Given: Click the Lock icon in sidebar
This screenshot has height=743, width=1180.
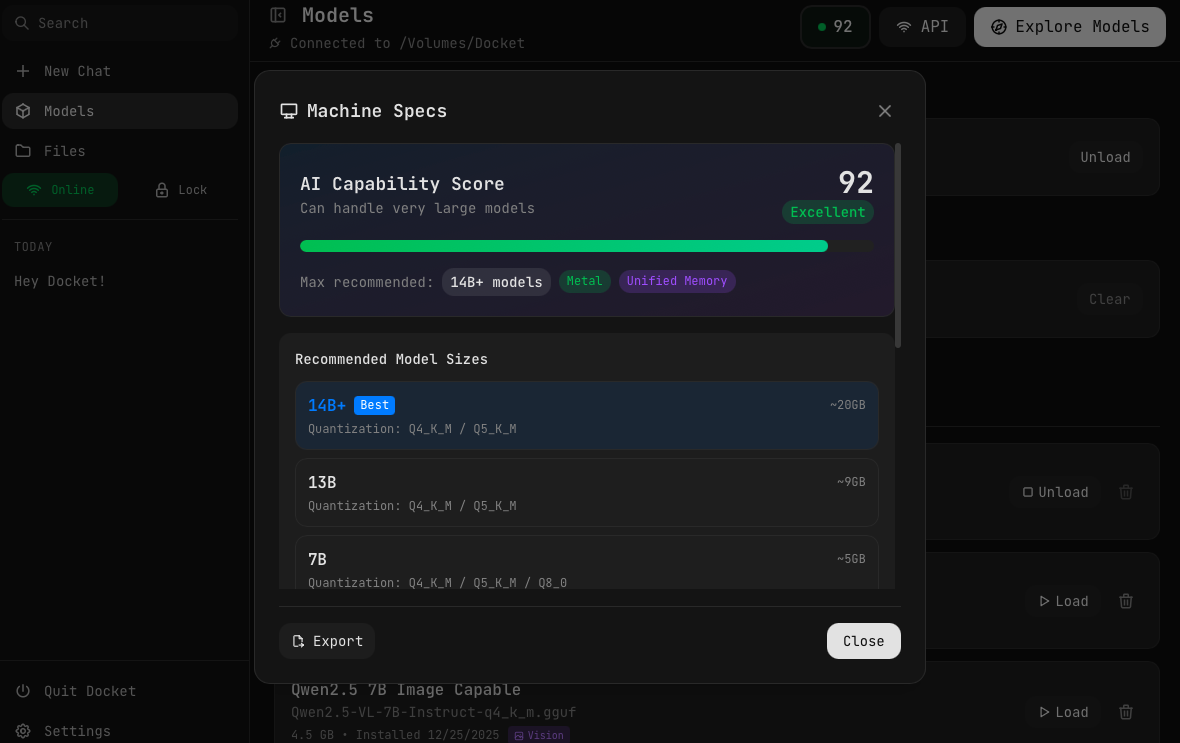Looking at the screenshot, I should (161, 189).
